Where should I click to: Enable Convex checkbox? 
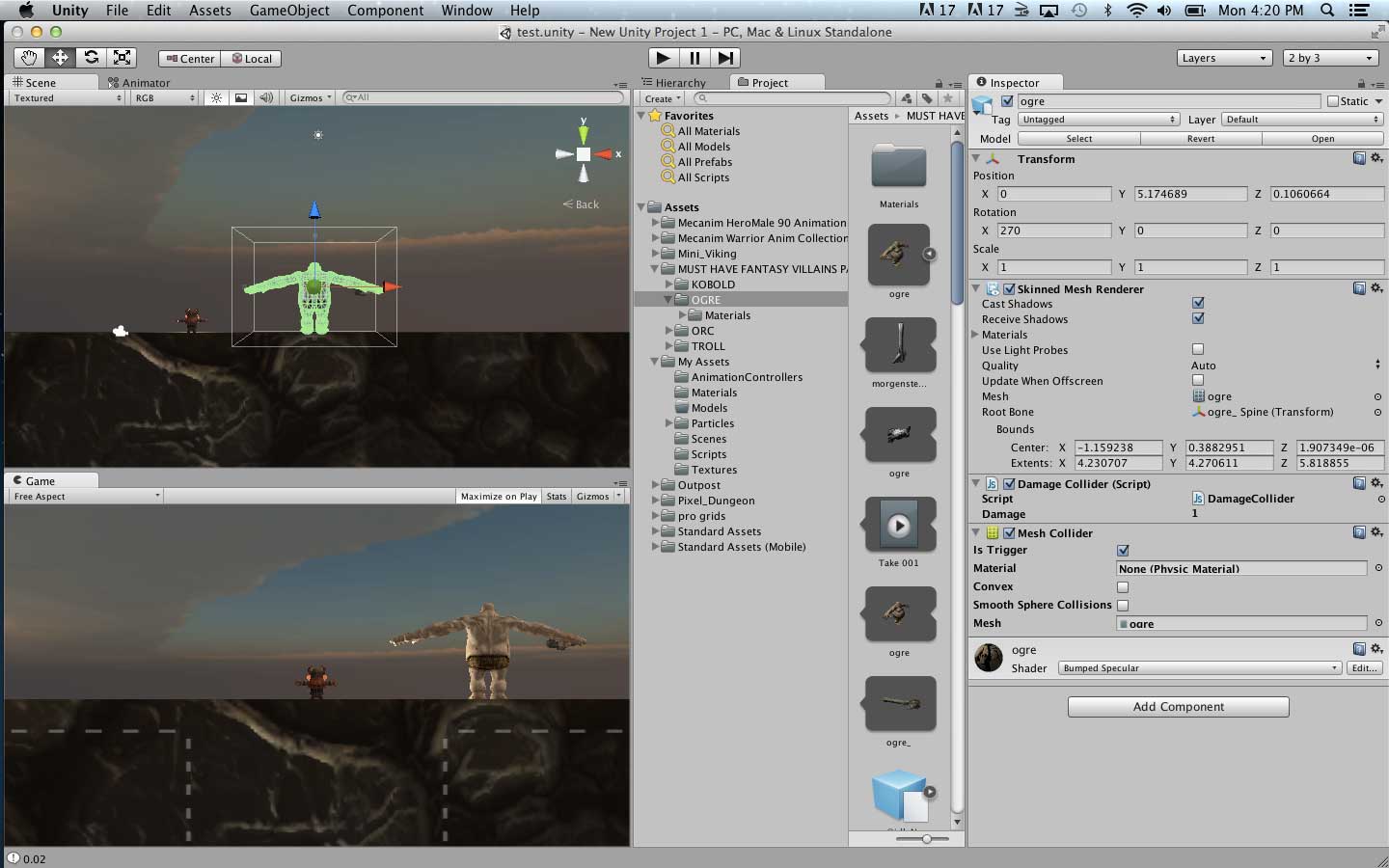pyautogui.click(x=1123, y=586)
